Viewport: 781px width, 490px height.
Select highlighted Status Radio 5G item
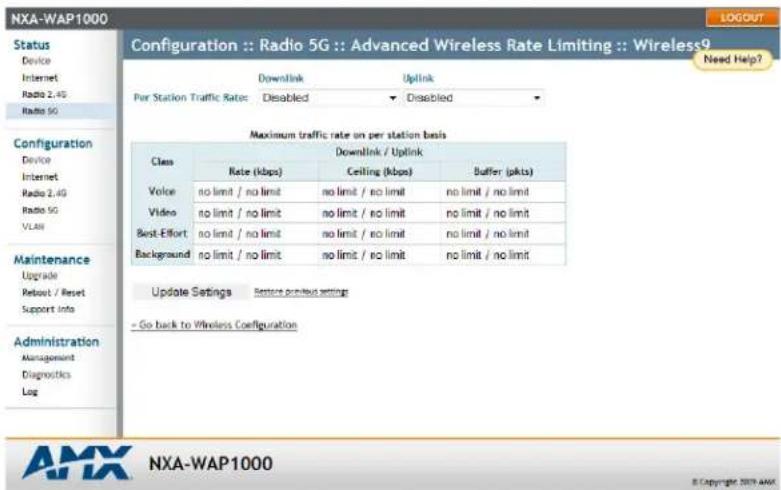(60, 111)
